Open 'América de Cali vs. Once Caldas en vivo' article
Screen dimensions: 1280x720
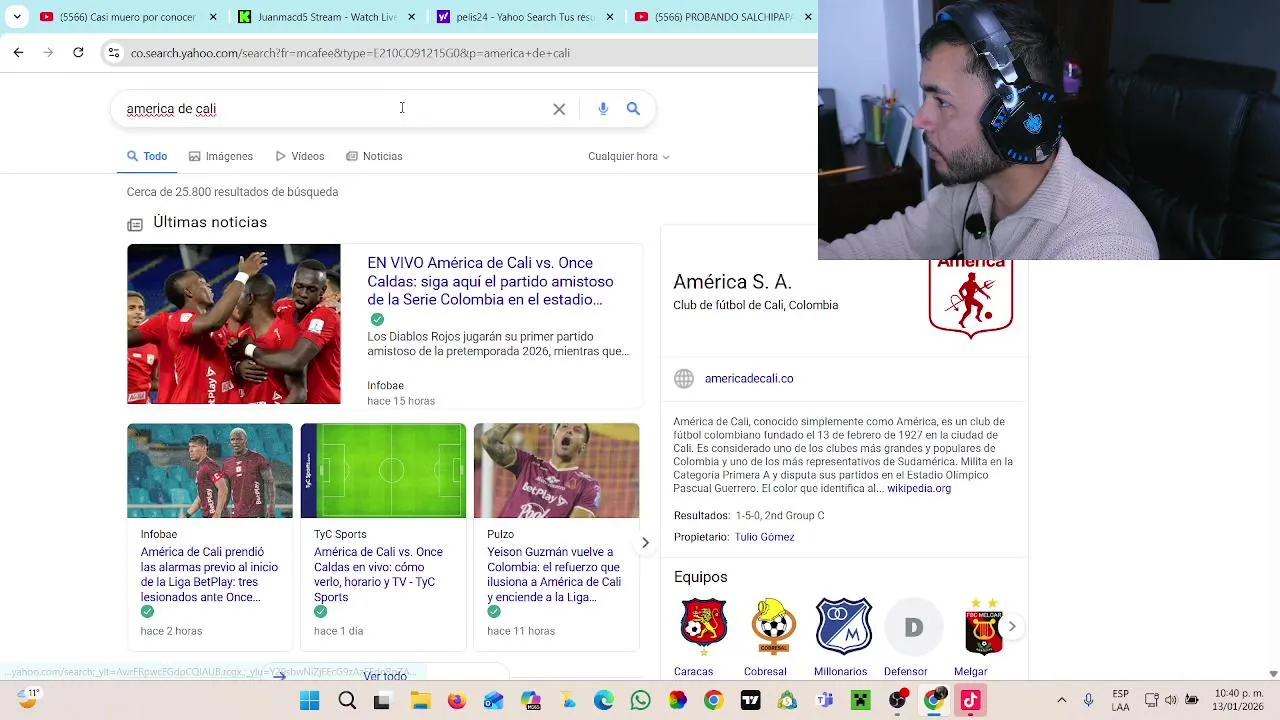379,575
